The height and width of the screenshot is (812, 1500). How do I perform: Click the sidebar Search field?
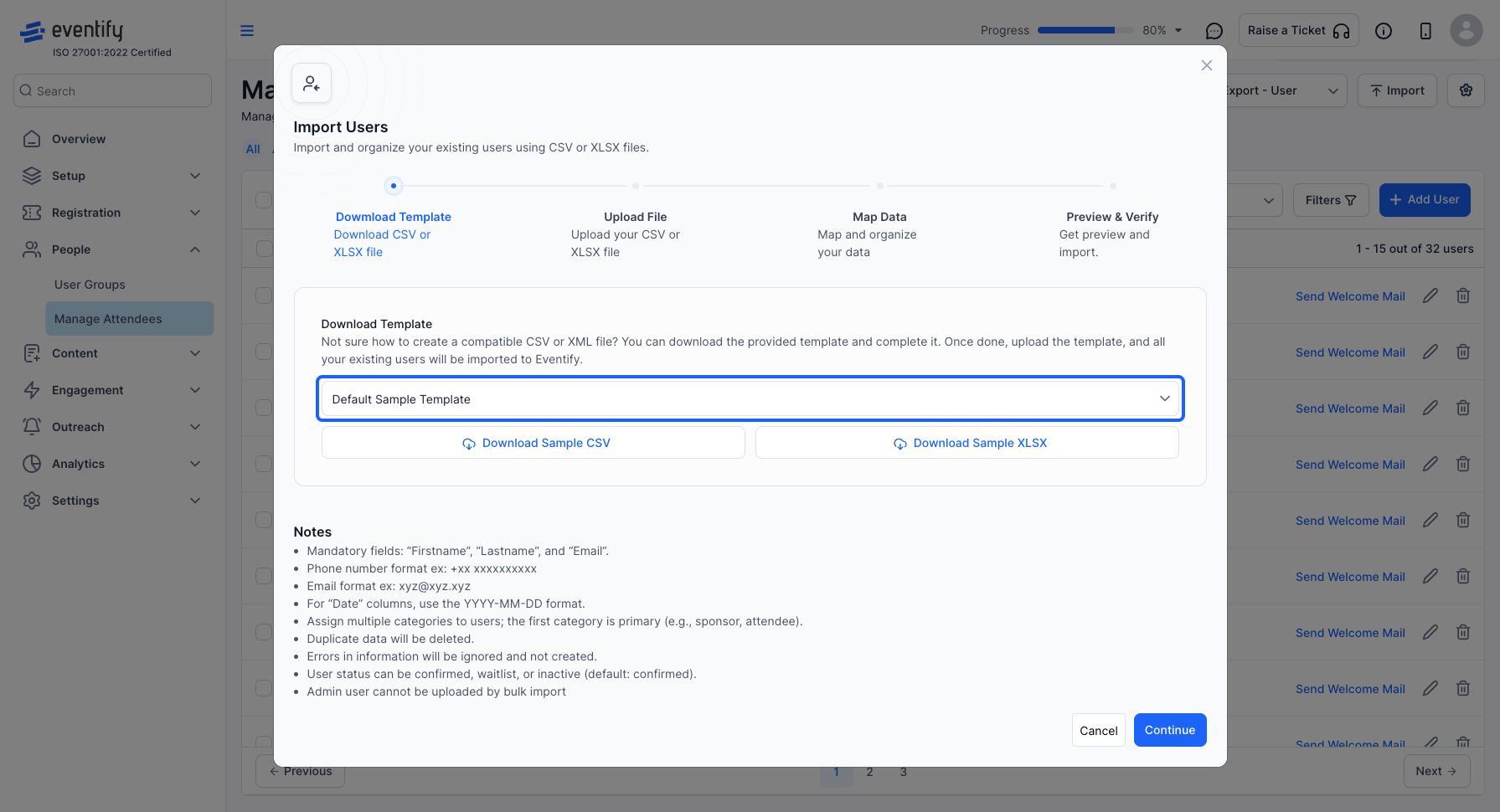tap(113, 90)
